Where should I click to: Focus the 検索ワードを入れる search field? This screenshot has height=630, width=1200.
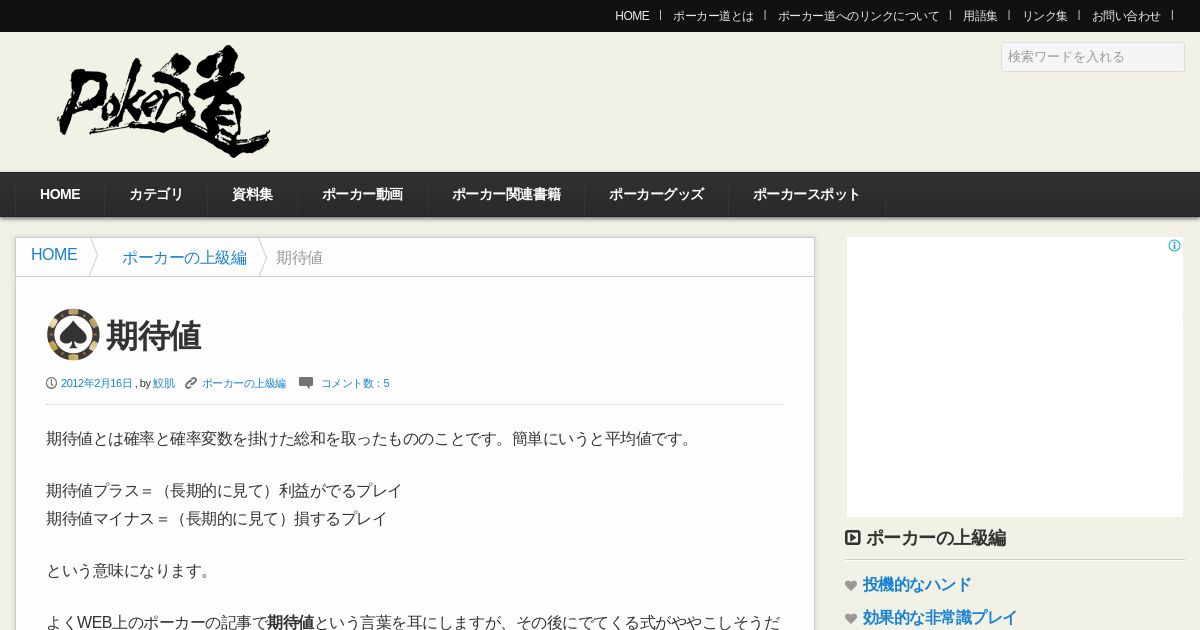(x=1093, y=57)
